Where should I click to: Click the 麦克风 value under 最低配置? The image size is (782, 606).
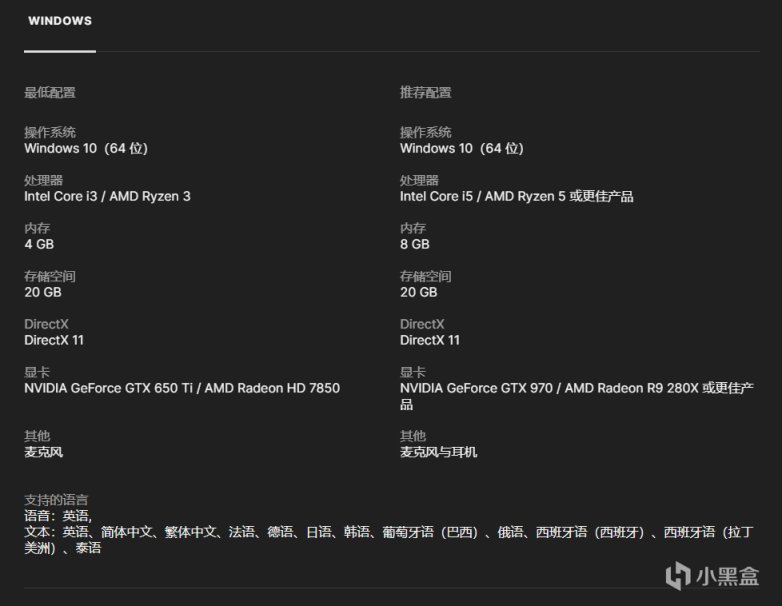pos(44,452)
